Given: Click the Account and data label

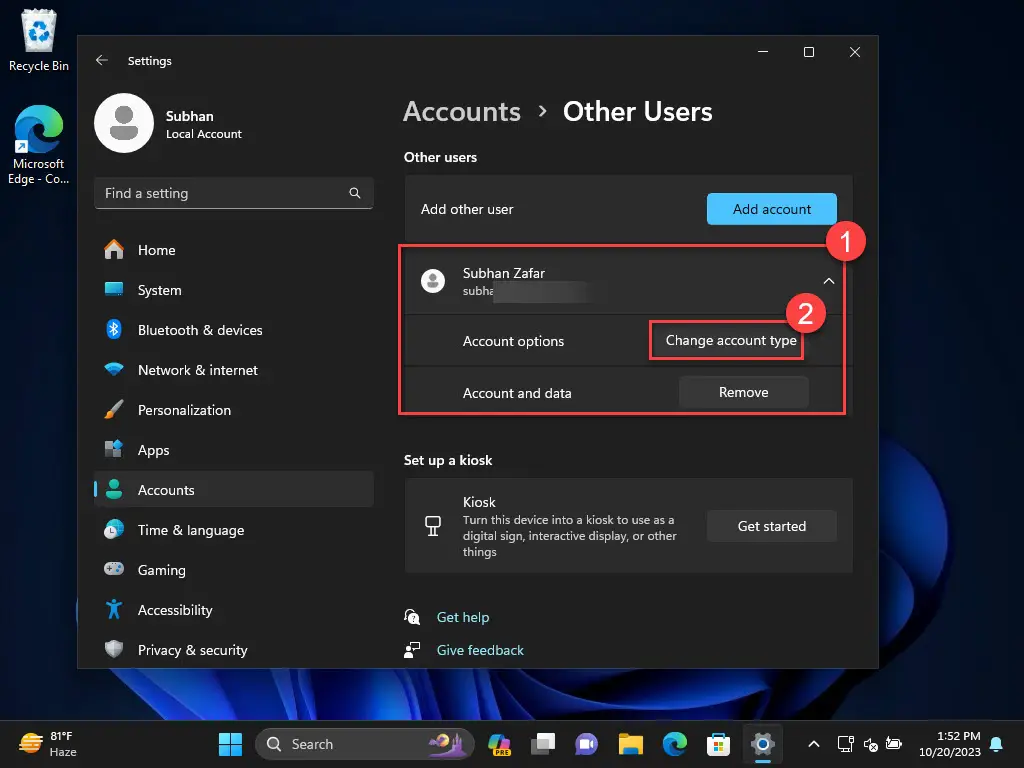Looking at the screenshot, I should [517, 393].
